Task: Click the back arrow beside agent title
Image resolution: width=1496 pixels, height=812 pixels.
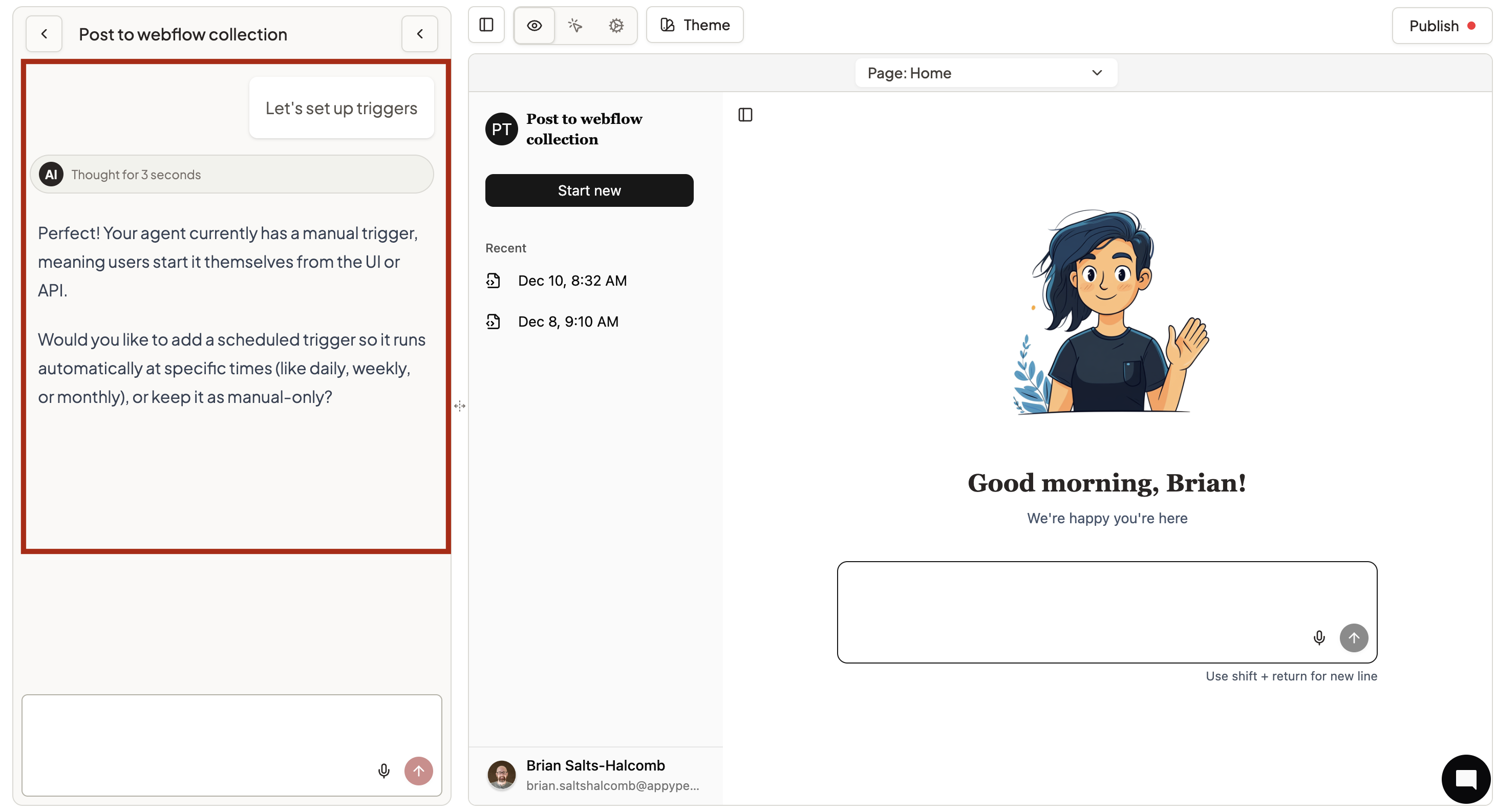Action: [44, 34]
